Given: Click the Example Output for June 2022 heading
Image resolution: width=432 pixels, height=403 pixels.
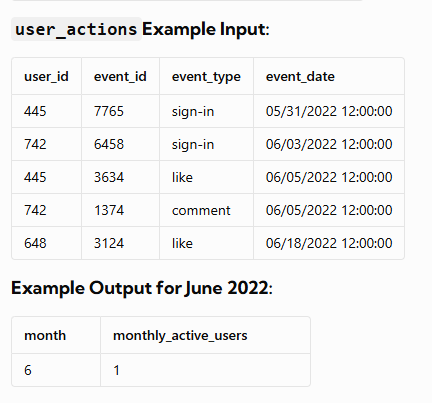Looking at the screenshot, I should point(142,288).
